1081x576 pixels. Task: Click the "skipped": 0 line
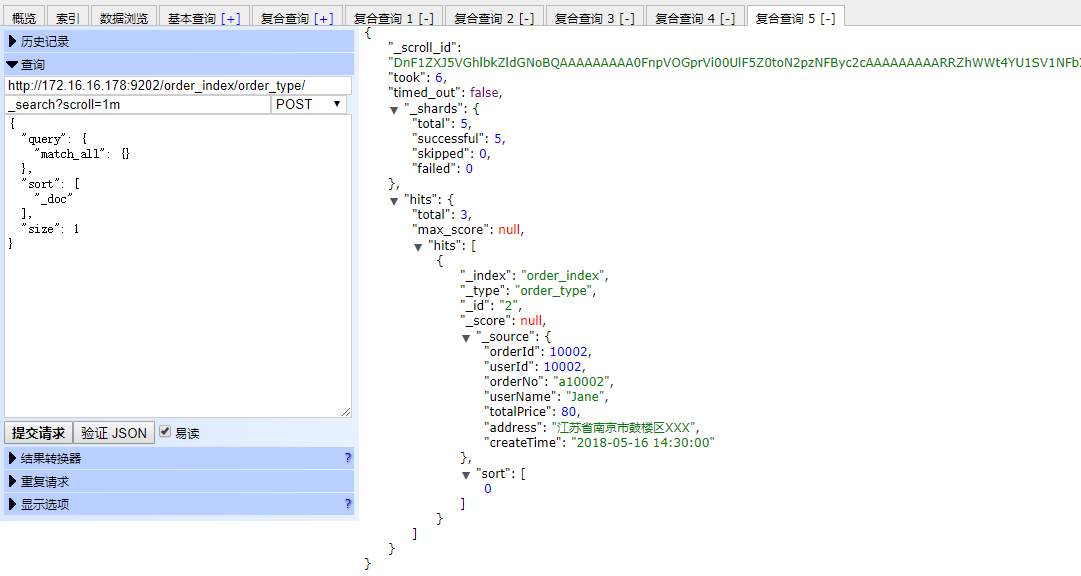point(452,154)
